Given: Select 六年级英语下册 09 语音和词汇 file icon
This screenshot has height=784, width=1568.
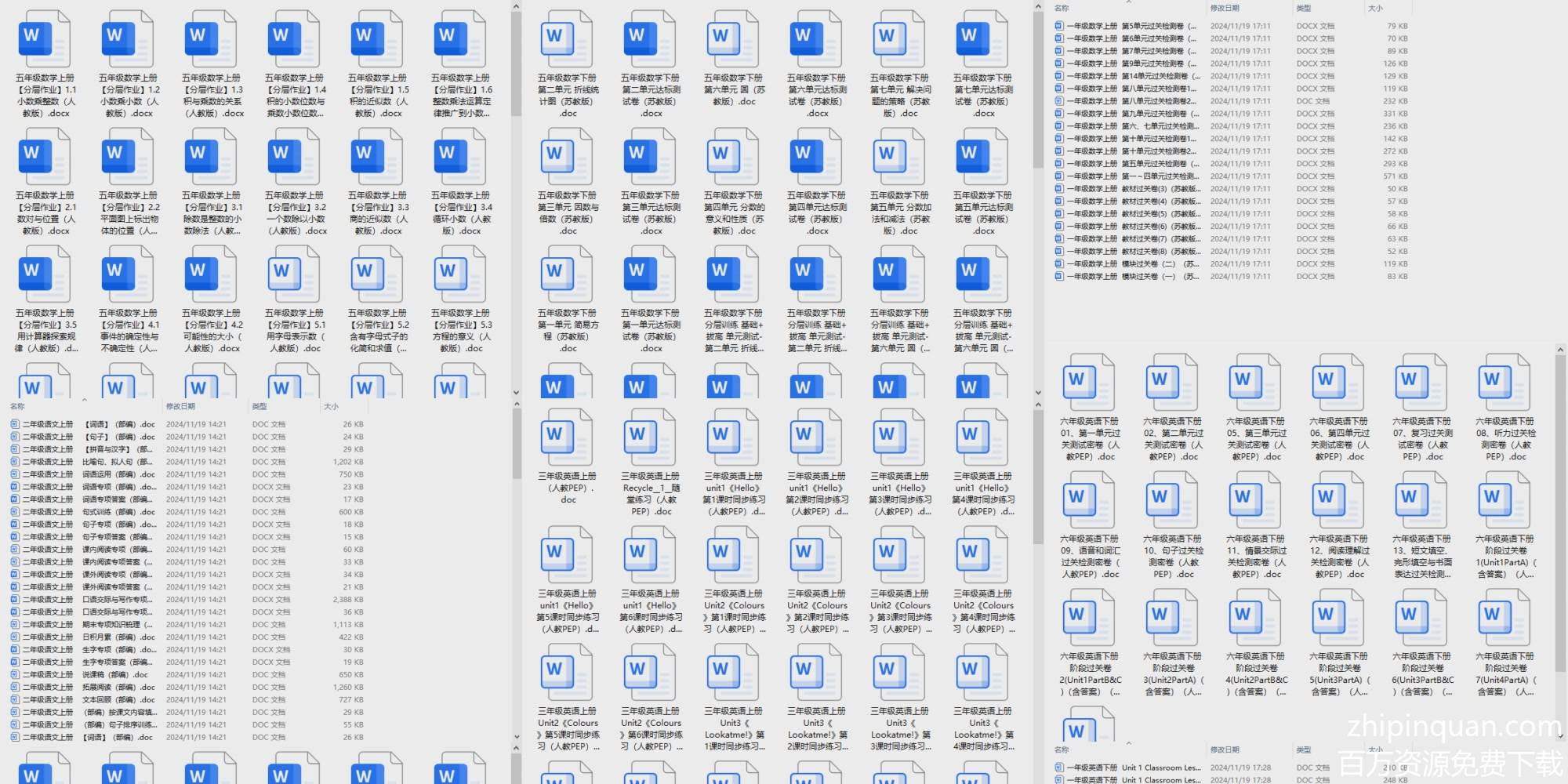Looking at the screenshot, I should [1089, 500].
